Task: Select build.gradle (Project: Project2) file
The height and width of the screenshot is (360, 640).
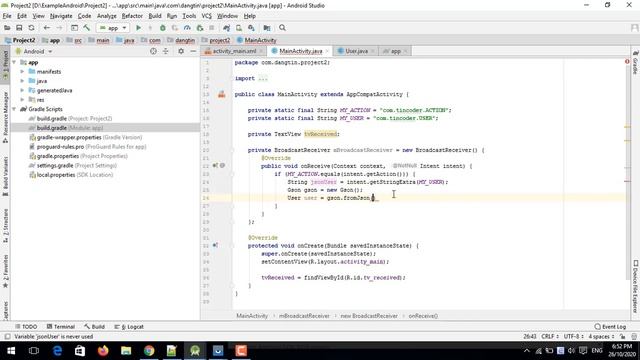Action: tap(73, 118)
